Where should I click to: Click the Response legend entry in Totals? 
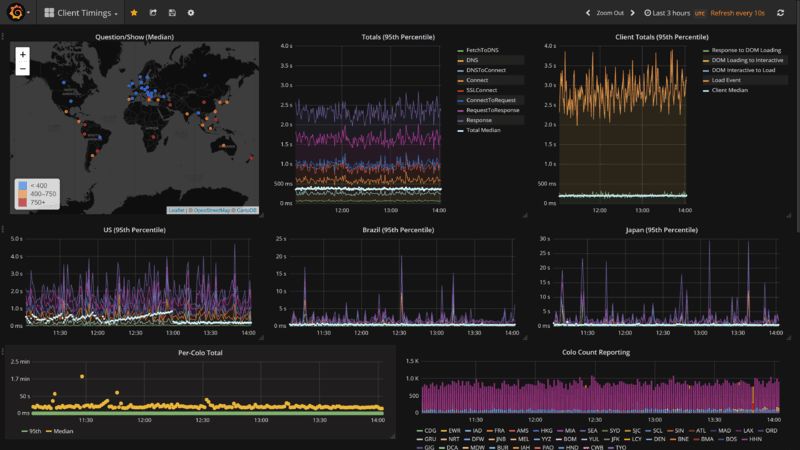[479, 120]
